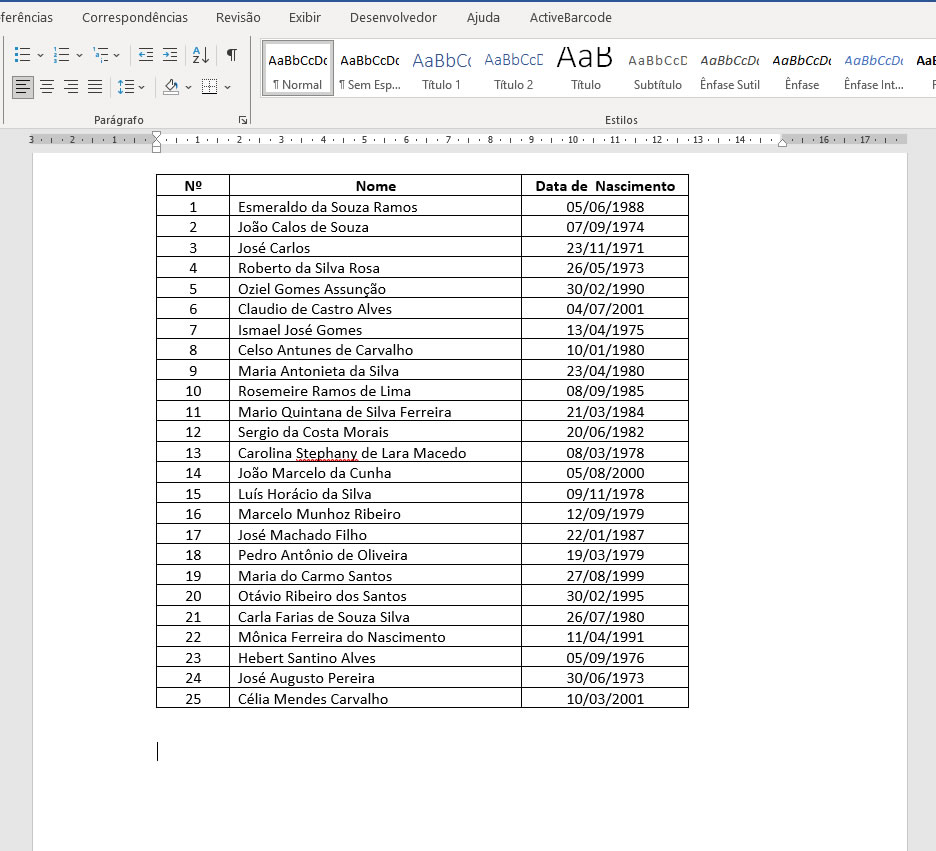
Task: Justify the paragraph text
Action: (x=95, y=87)
